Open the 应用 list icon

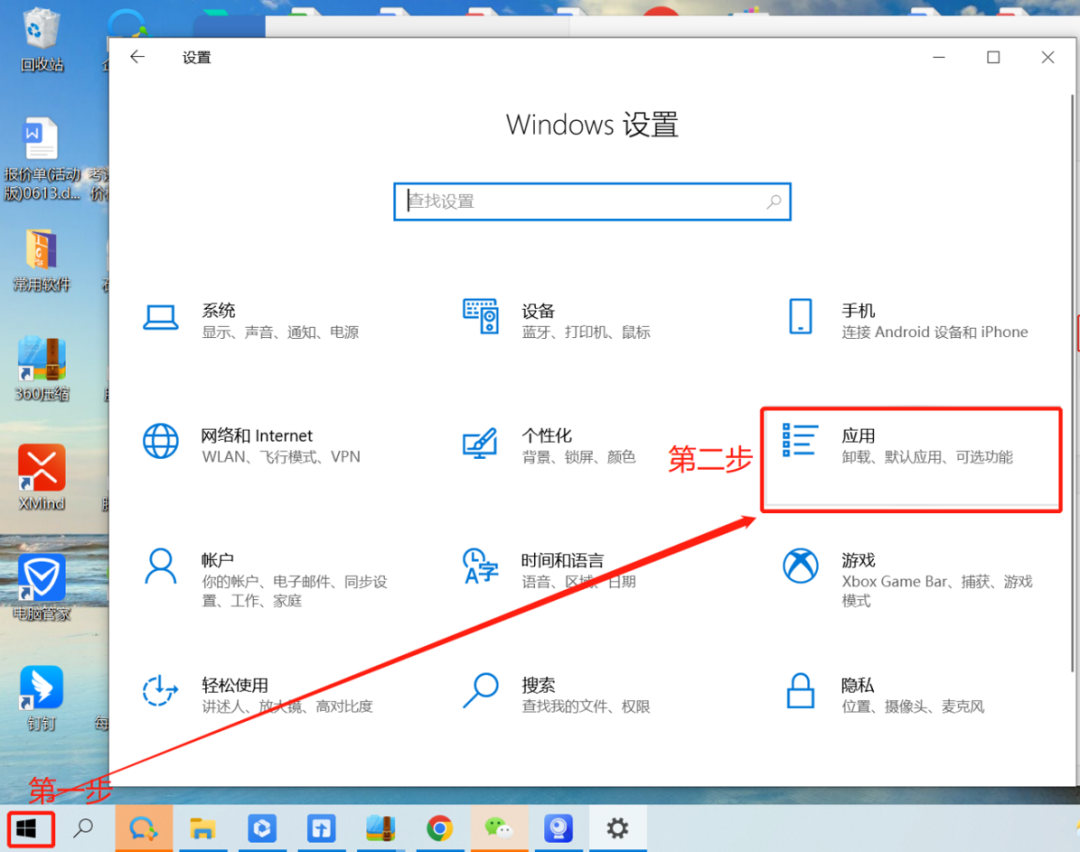[800, 441]
